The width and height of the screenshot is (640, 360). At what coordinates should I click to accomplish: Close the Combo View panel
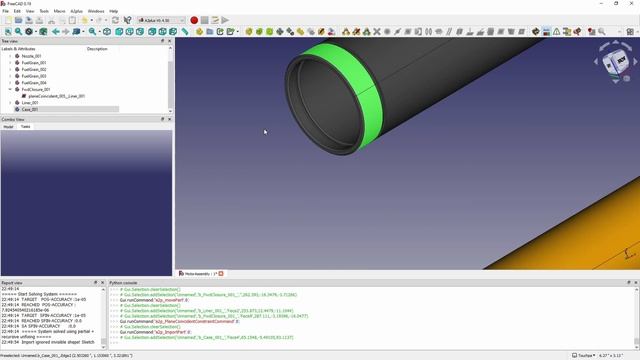tap(169, 119)
